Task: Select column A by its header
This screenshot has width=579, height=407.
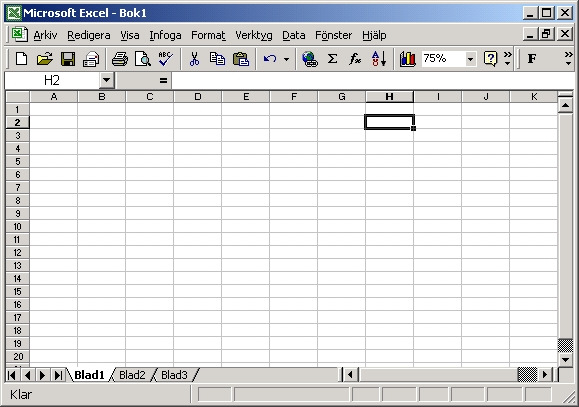Action: coord(54,97)
